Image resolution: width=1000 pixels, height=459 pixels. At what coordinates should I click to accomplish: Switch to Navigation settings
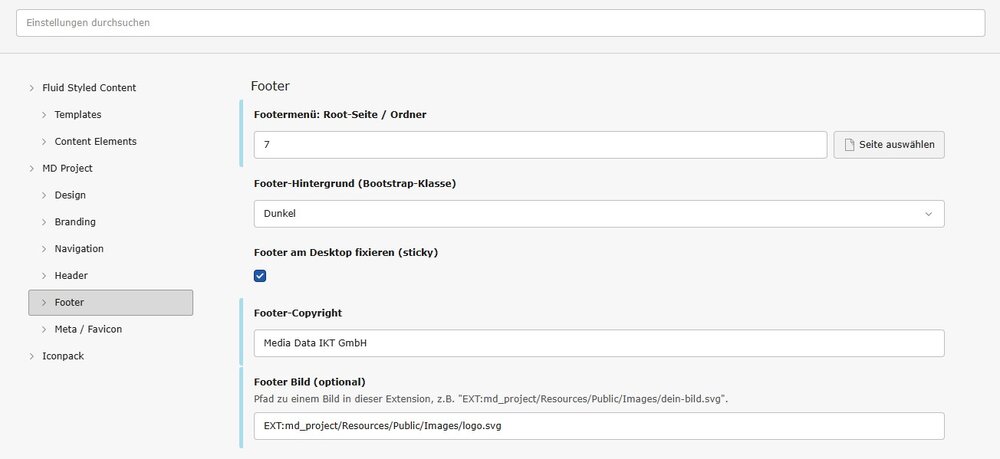pyautogui.click(x=79, y=249)
